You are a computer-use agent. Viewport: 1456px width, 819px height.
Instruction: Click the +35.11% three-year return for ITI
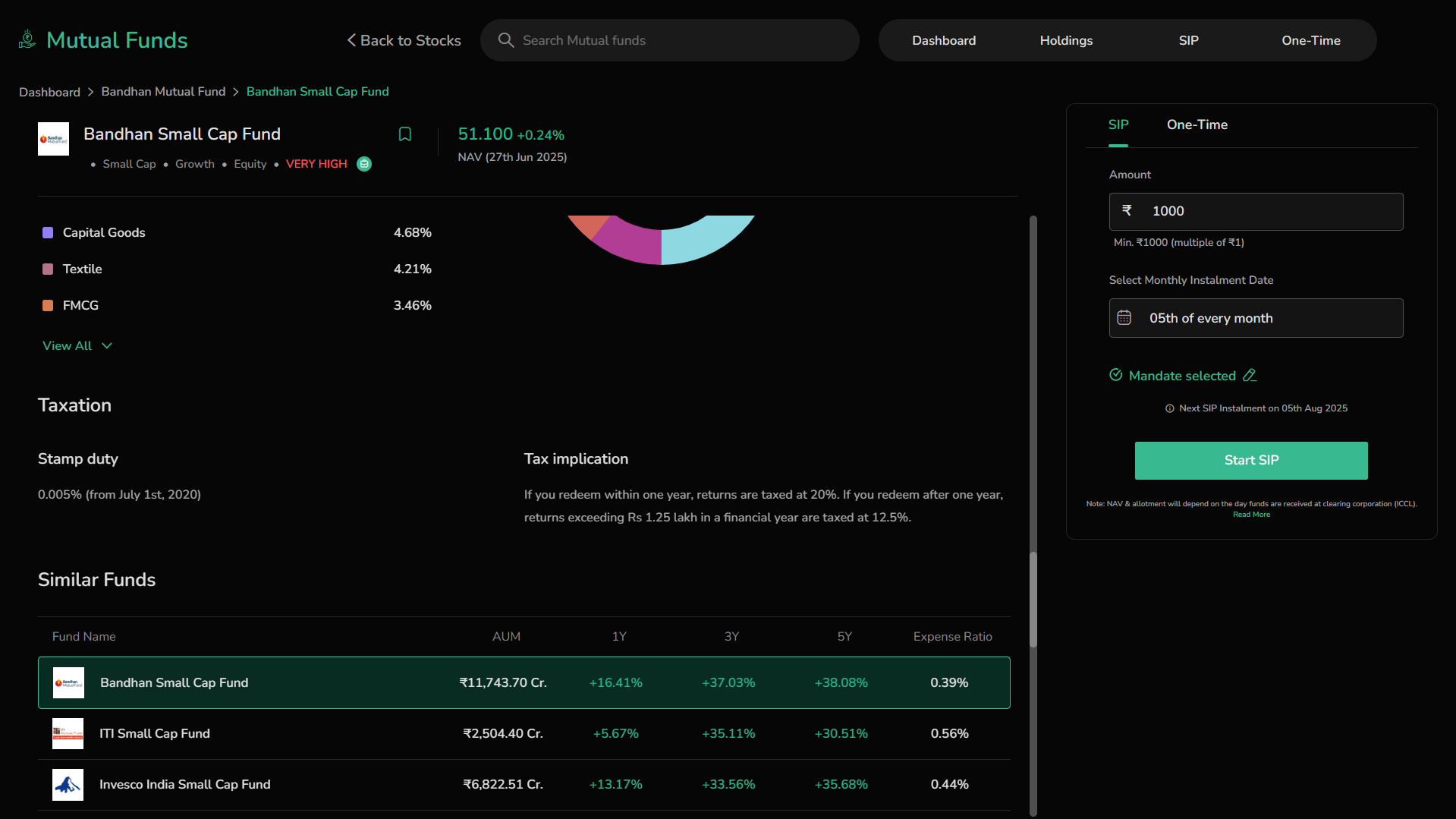click(x=728, y=734)
